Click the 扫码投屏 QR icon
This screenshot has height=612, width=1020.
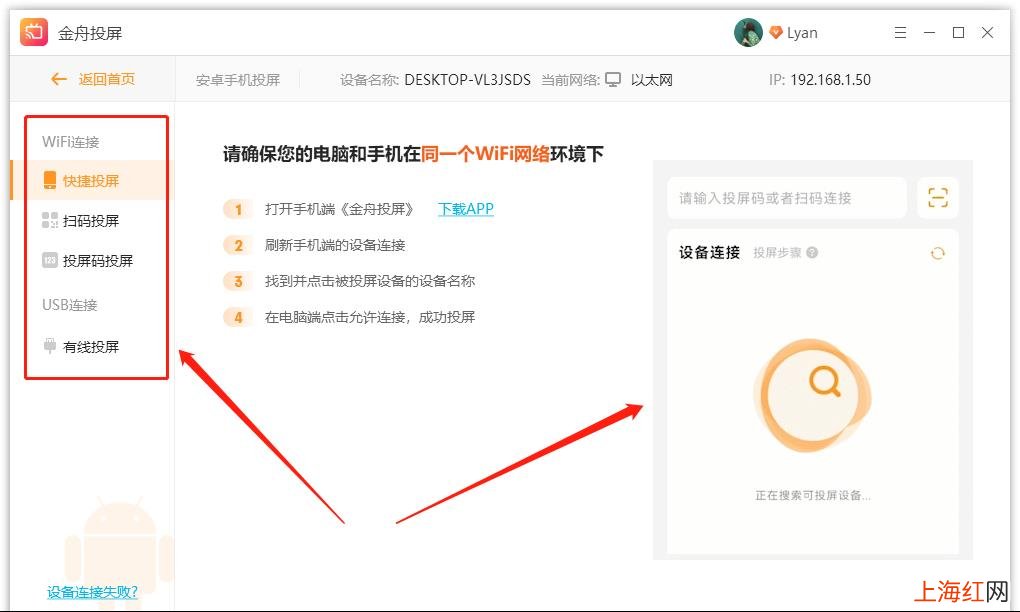tap(49, 220)
